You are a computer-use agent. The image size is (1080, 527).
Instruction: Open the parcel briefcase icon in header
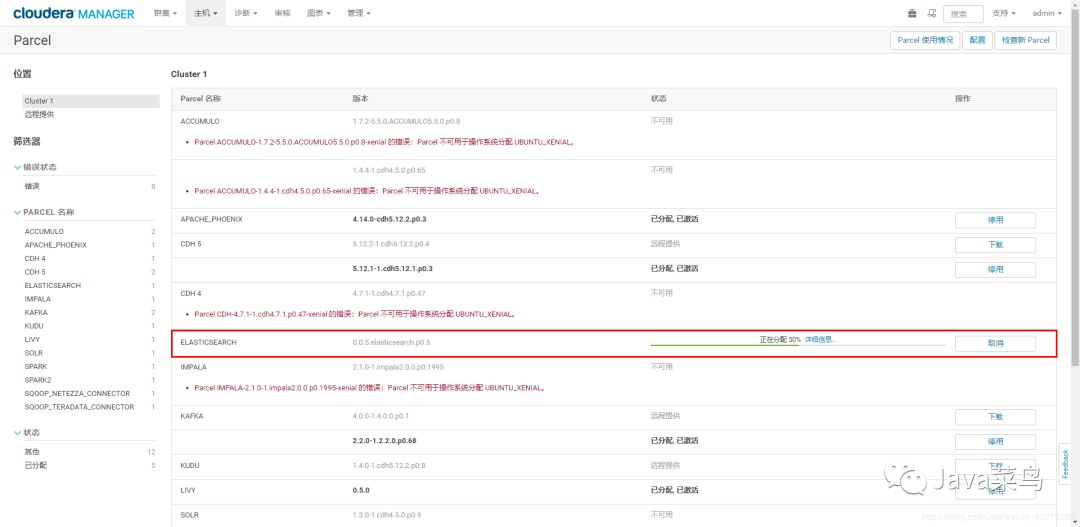(912, 13)
